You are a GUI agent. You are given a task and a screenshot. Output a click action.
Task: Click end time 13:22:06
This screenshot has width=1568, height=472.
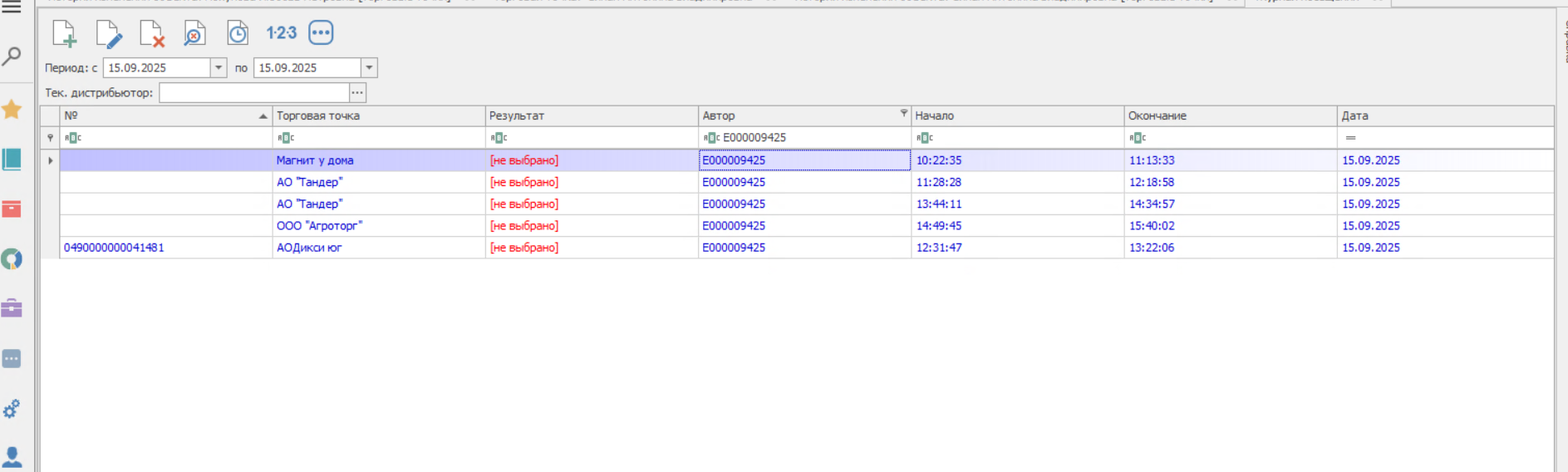pyautogui.click(x=1152, y=248)
